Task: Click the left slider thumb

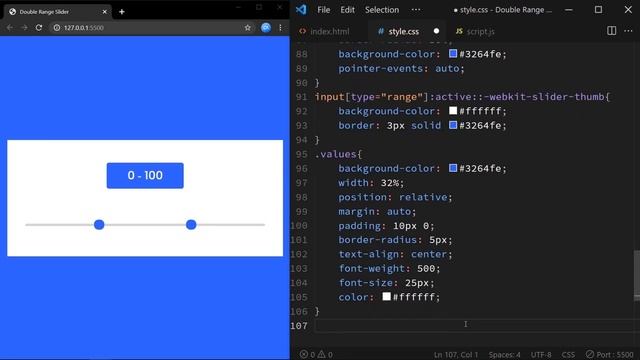Action: [x=99, y=224]
